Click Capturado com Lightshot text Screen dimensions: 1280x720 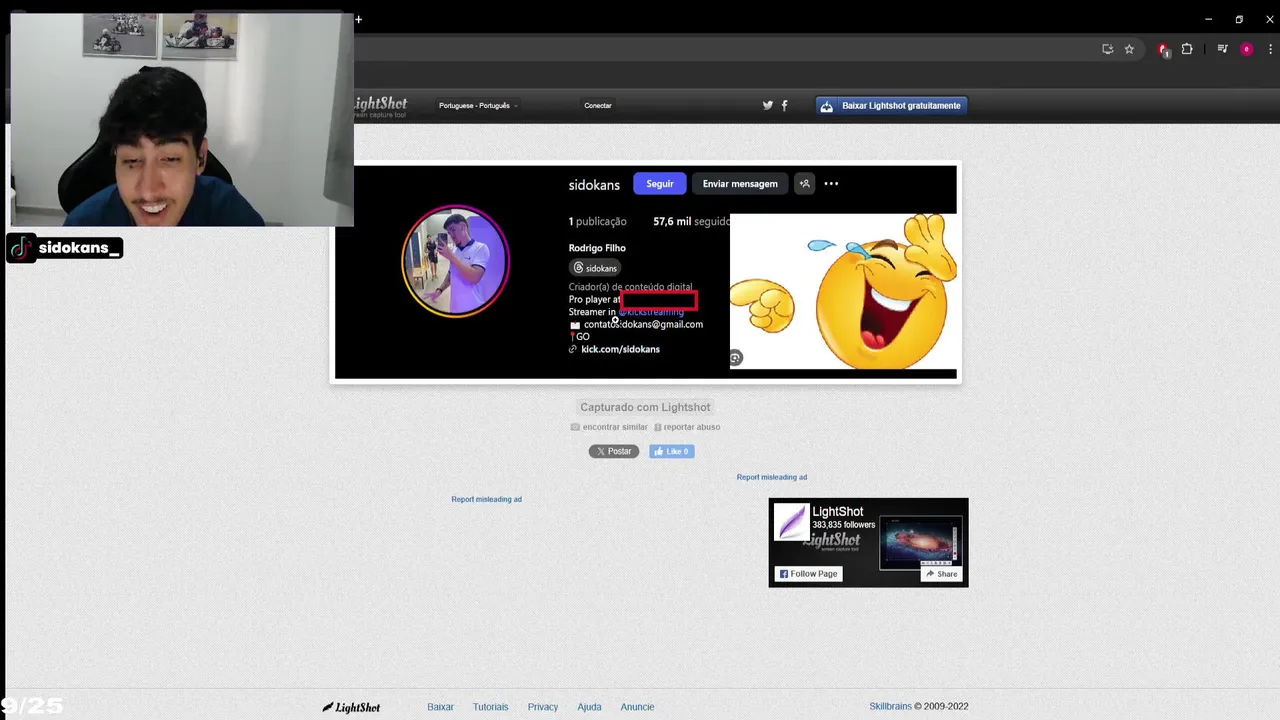pyautogui.click(x=645, y=407)
